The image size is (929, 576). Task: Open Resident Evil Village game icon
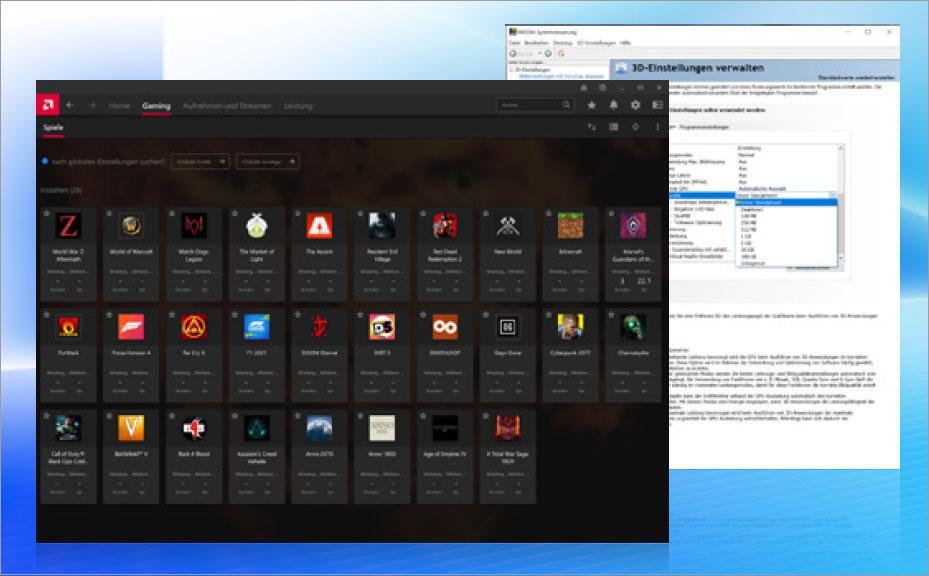pos(382,226)
